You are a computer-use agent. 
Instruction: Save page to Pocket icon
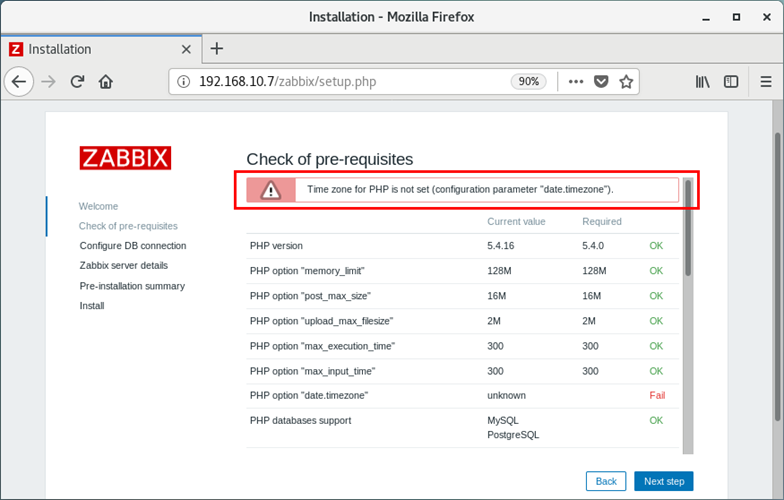[x=601, y=82]
